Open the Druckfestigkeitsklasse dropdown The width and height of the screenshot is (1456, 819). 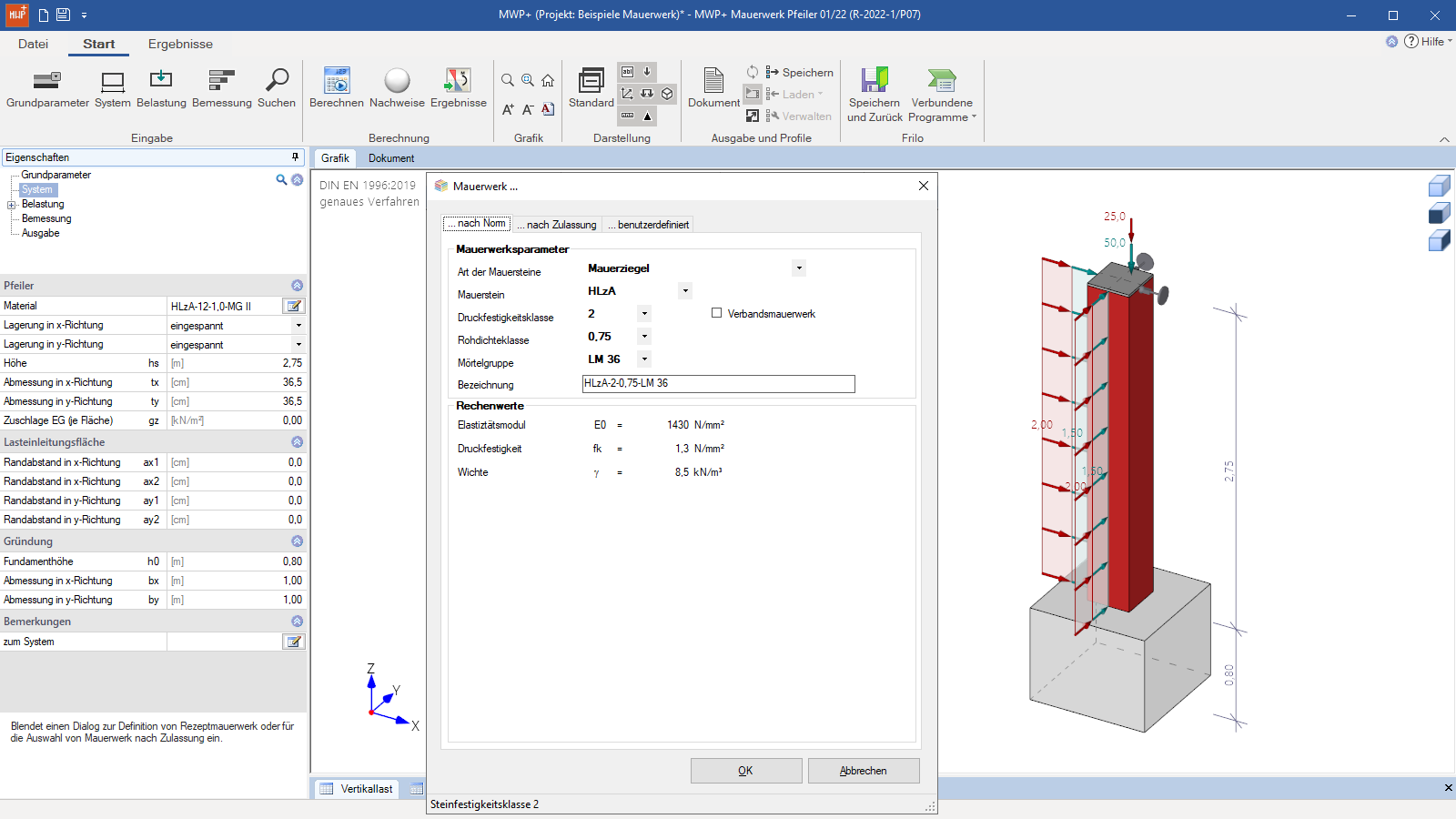[644, 314]
